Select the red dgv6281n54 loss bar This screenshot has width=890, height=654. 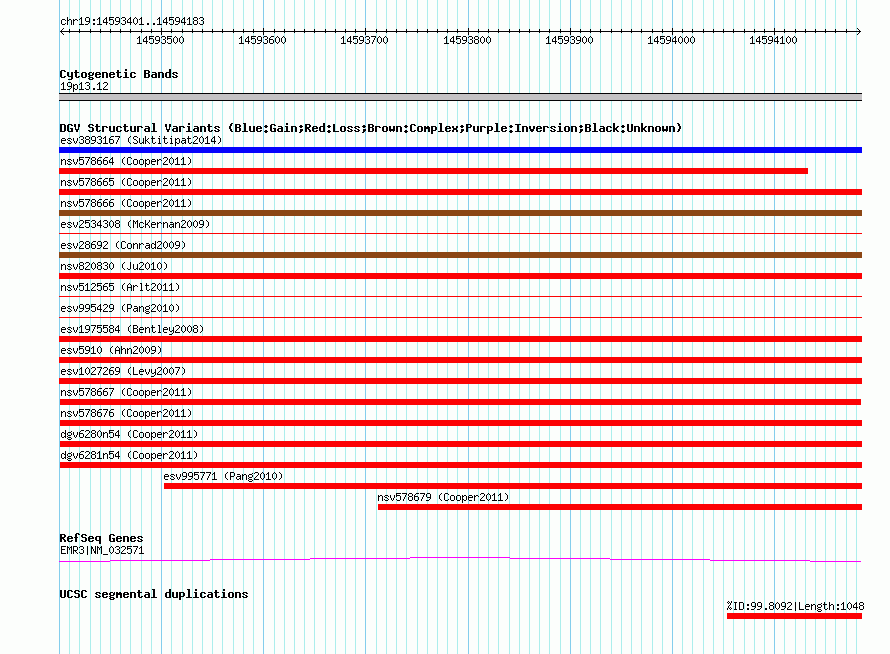[x=460, y=465]
